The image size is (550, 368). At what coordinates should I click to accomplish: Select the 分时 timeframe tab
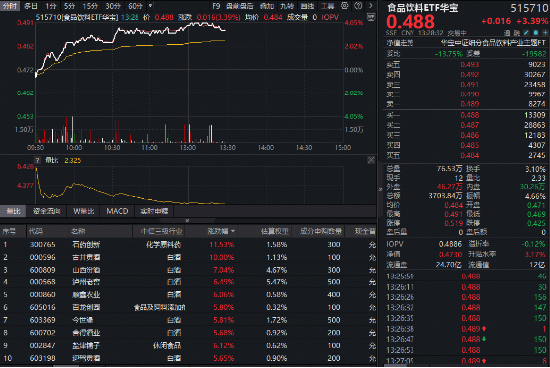(x=9, y=6)
